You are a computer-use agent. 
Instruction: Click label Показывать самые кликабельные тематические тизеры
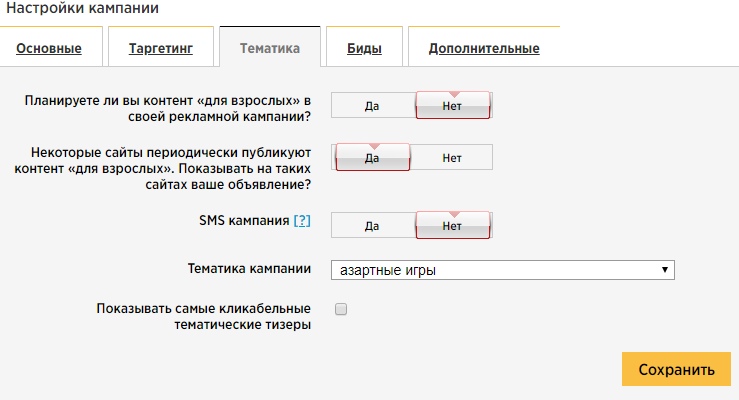tap(204, 316)
